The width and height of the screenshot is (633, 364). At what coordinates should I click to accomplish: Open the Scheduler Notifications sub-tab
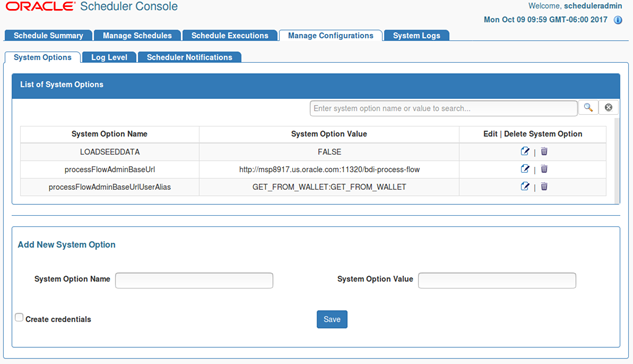pyautogui.click(x=189, y=57)
